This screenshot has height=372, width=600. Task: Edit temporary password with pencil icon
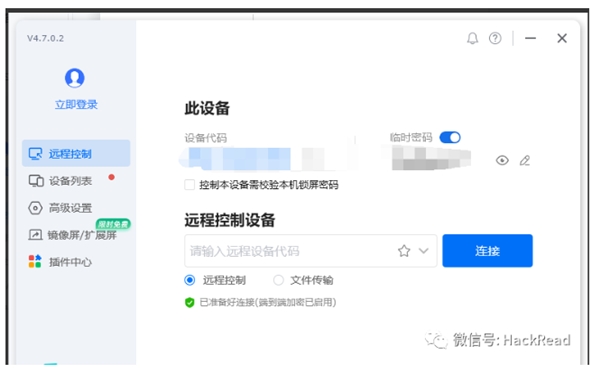pyautogui.click(x=525, y=160)
